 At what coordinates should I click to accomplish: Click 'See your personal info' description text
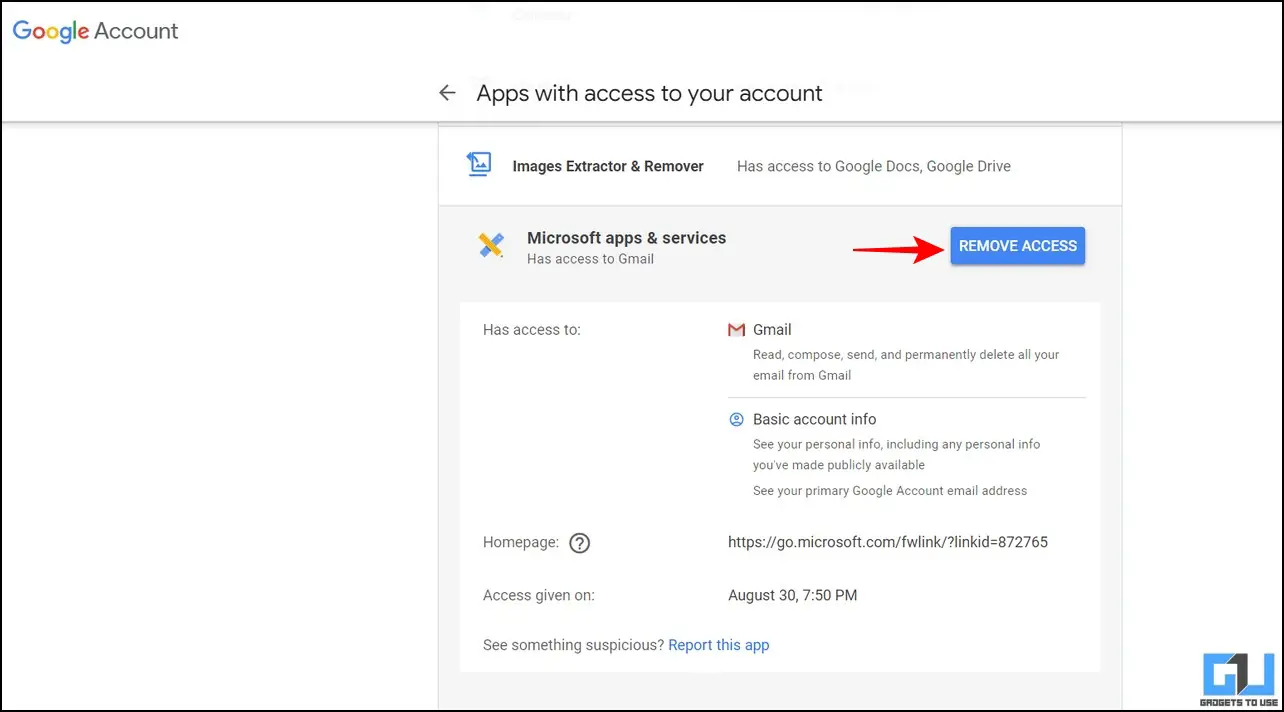[897, 454]
